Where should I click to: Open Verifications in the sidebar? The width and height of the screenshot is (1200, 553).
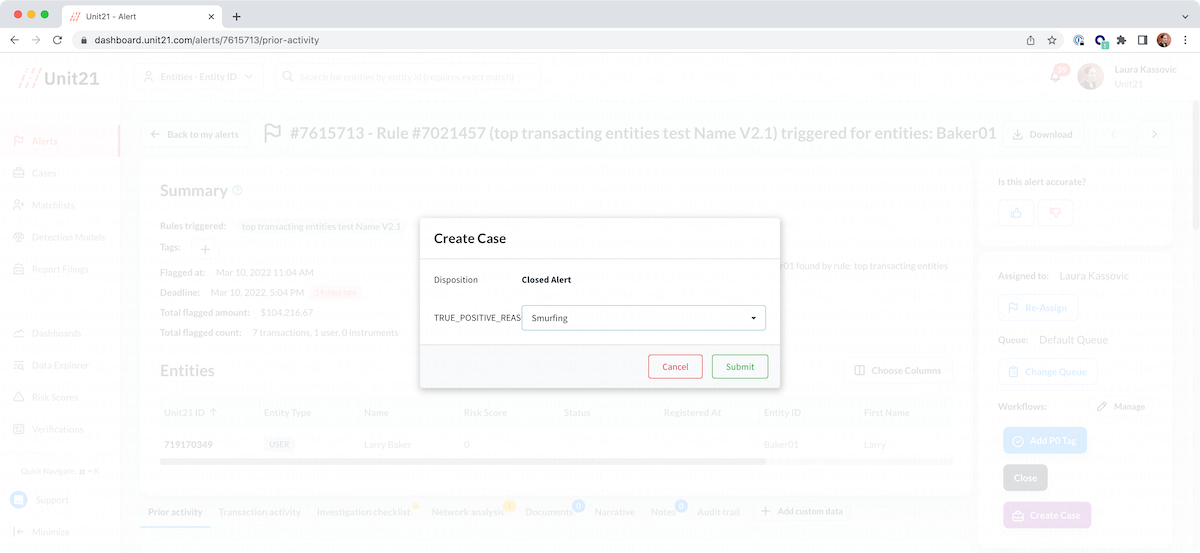pos(48,429)
